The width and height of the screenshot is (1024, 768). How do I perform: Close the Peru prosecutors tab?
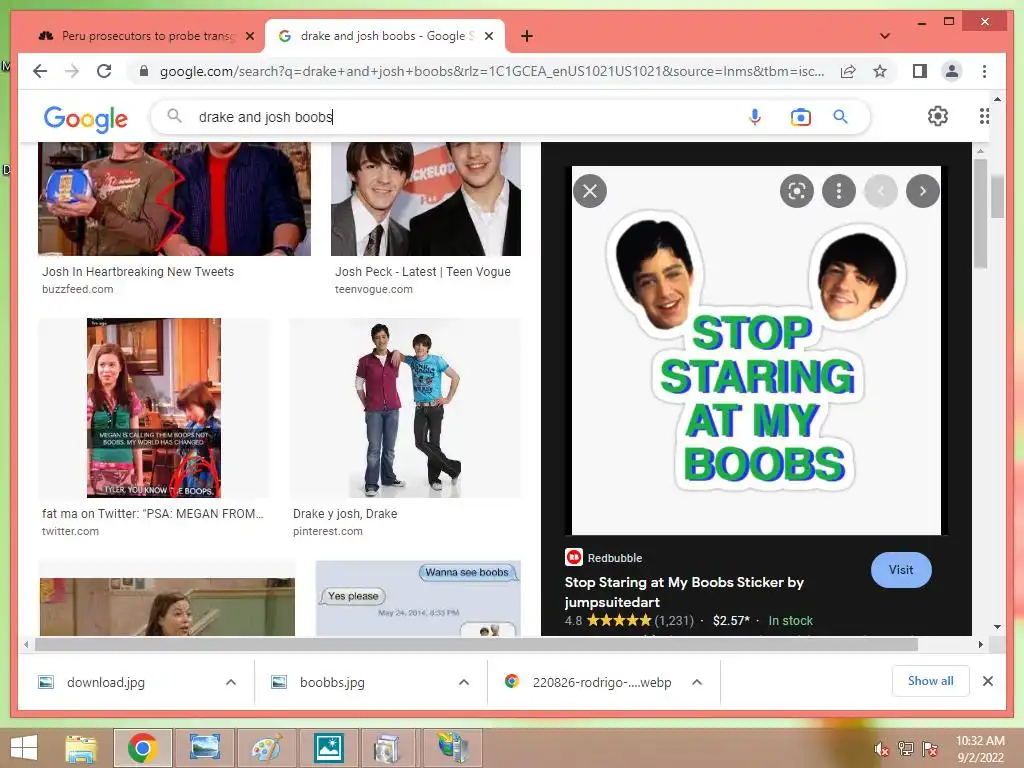pyautogui.click(x=249, y=36)
